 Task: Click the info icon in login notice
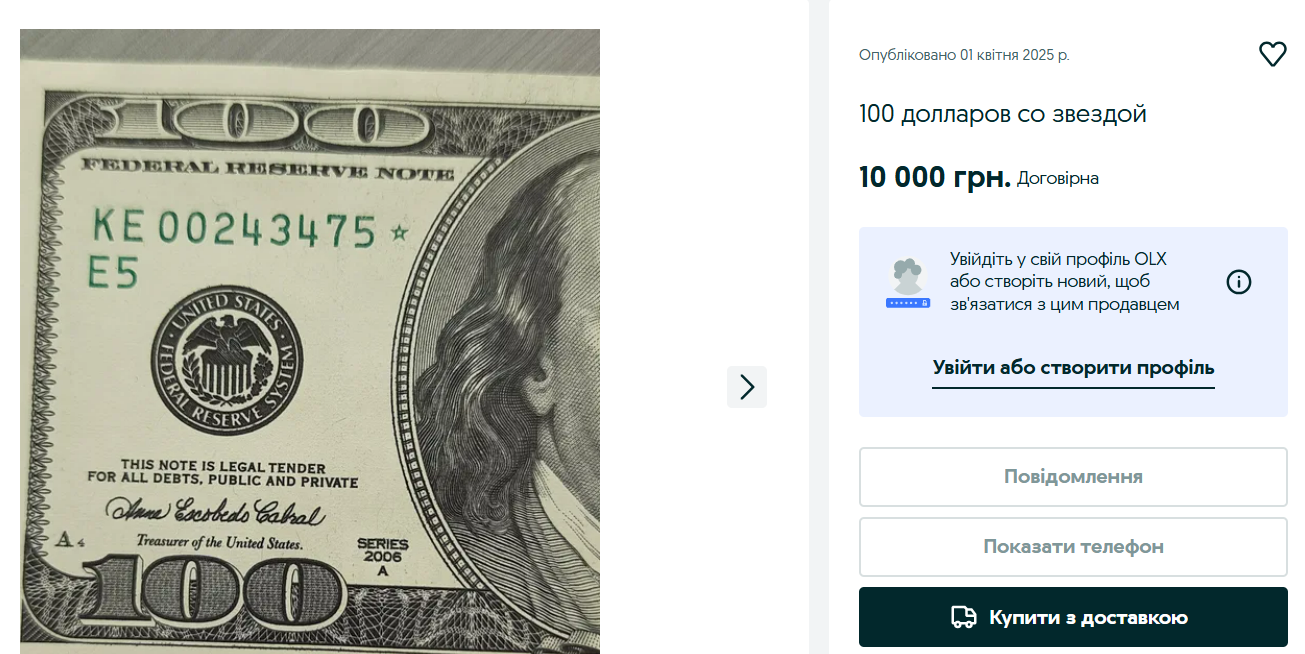point(1238,282)
